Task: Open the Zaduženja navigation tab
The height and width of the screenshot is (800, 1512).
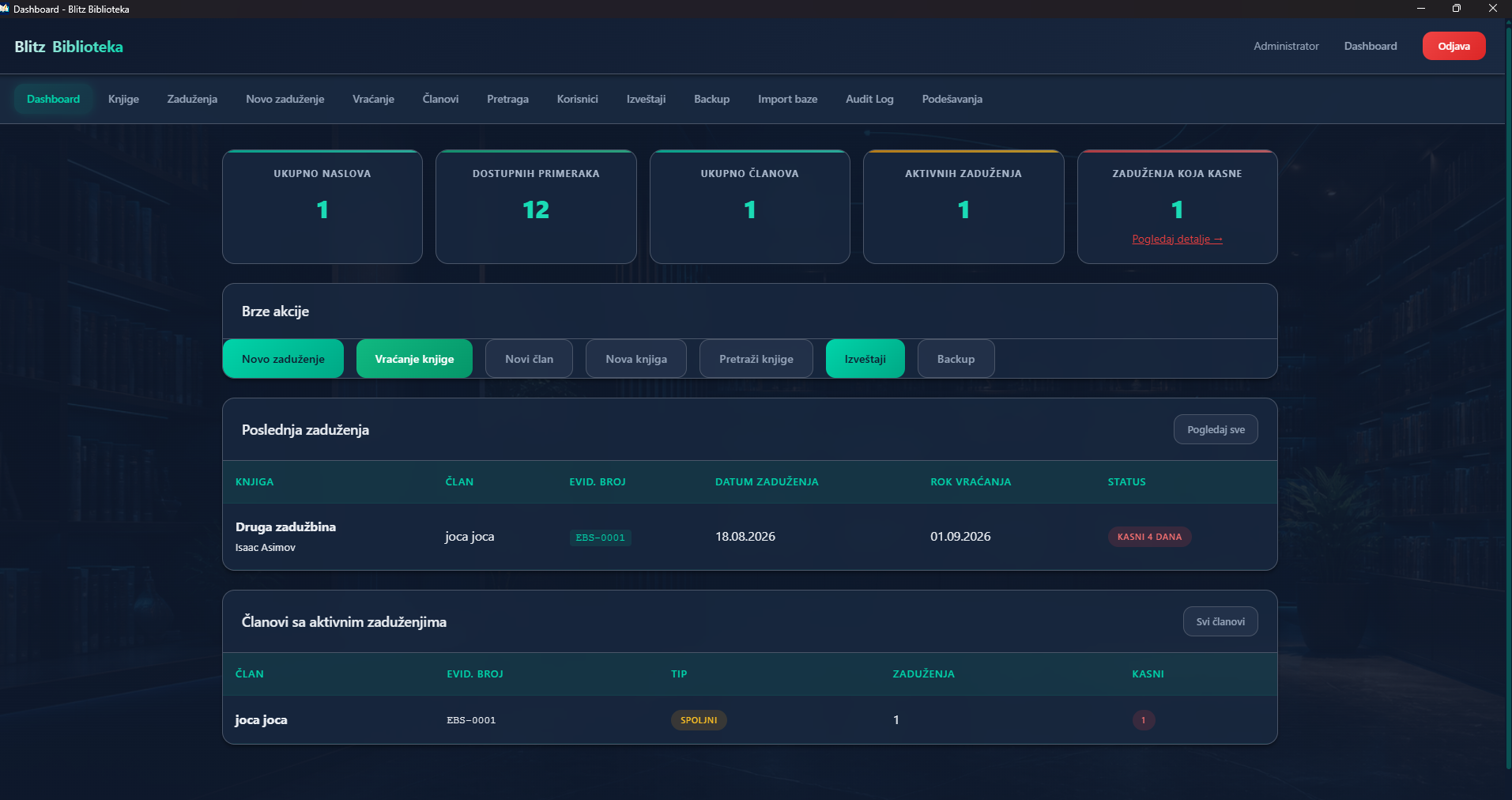Action: pyautogui.click(x=192, y=99)
